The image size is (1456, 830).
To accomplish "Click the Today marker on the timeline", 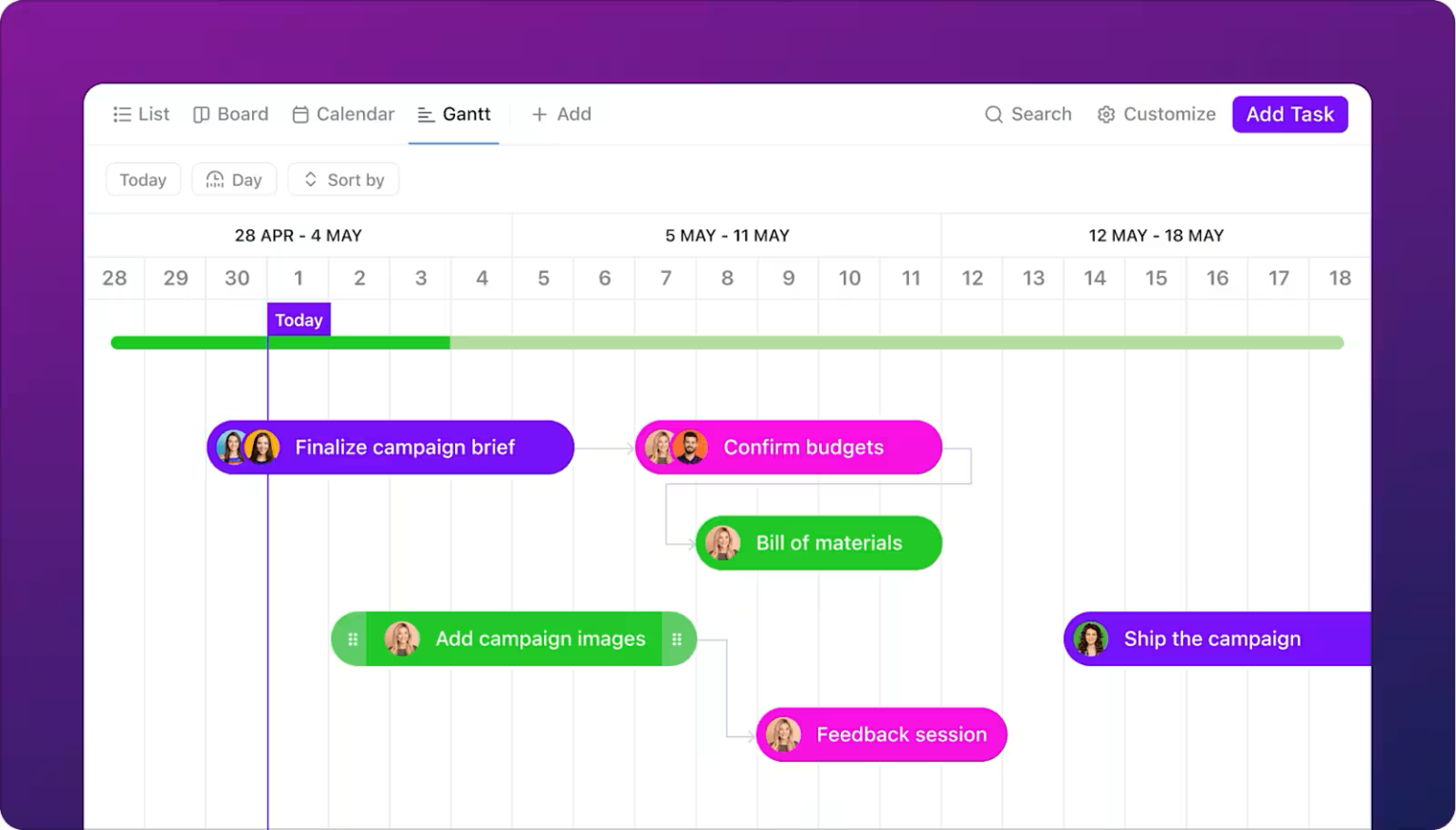I will click(x=298, y=319).
